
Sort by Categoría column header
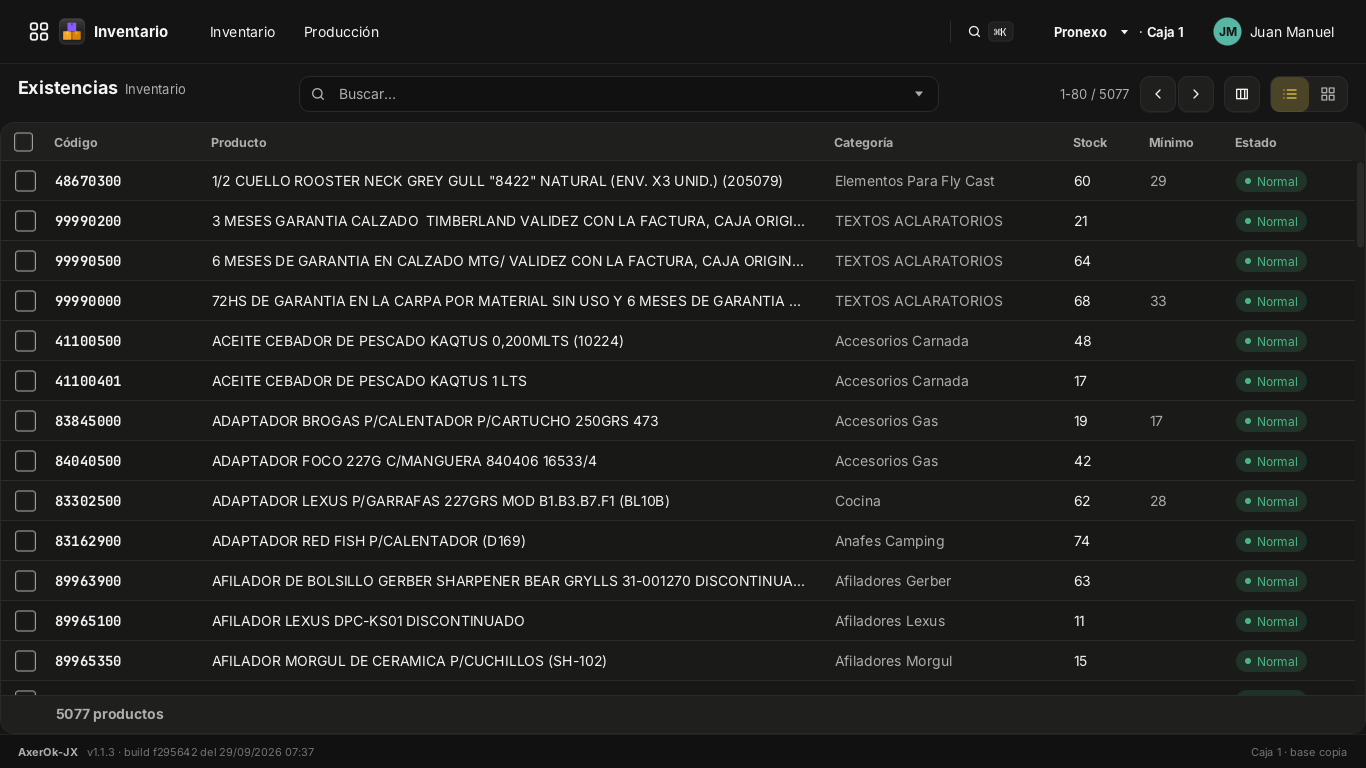(x=864, y=143)
